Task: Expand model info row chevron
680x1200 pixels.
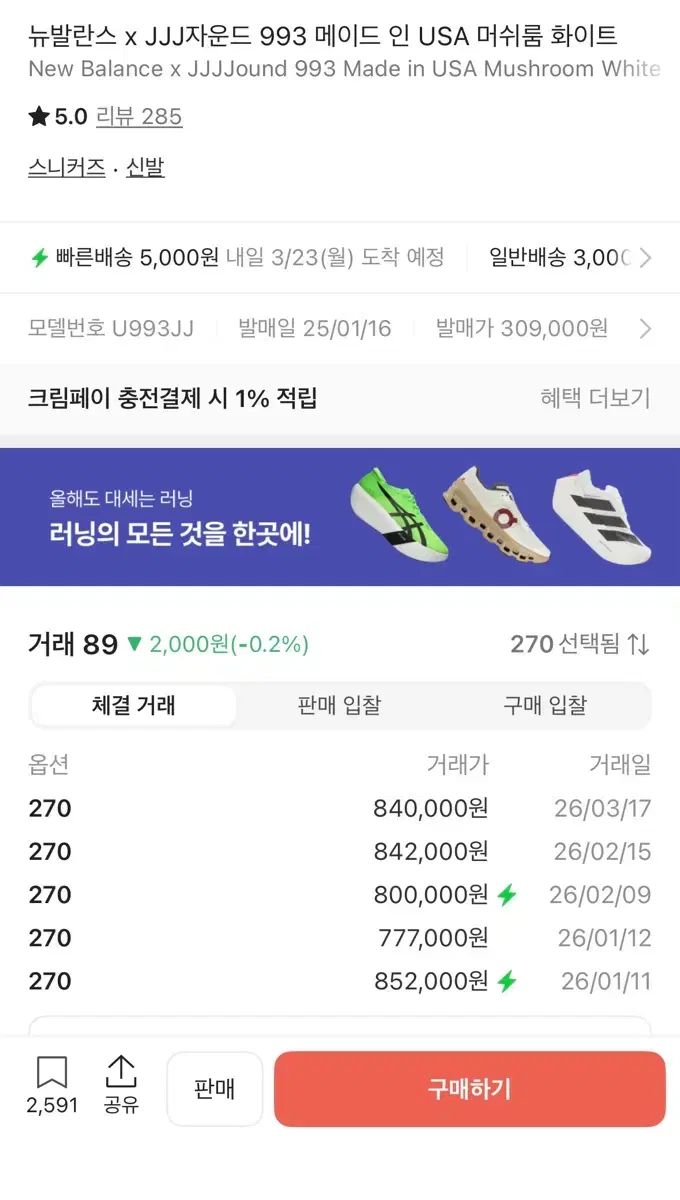Action: pos(645,329)
